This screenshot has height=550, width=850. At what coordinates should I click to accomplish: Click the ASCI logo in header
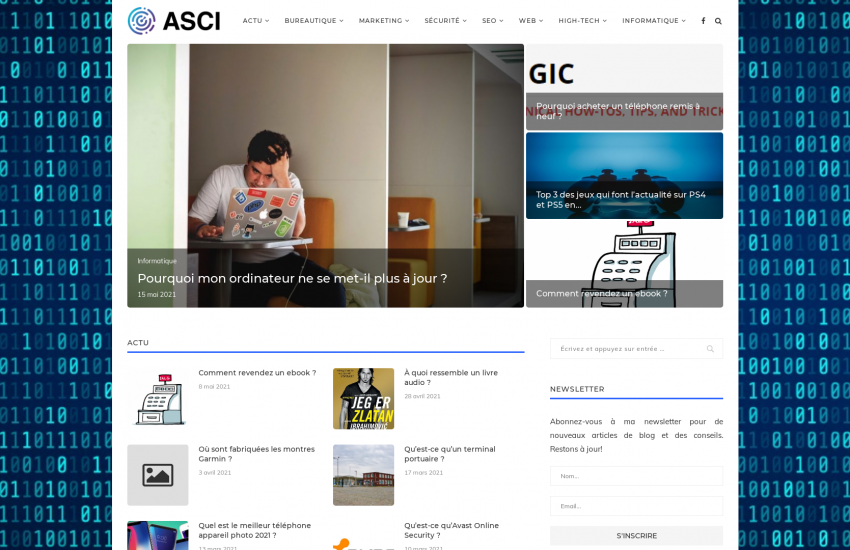click(174, 21)
